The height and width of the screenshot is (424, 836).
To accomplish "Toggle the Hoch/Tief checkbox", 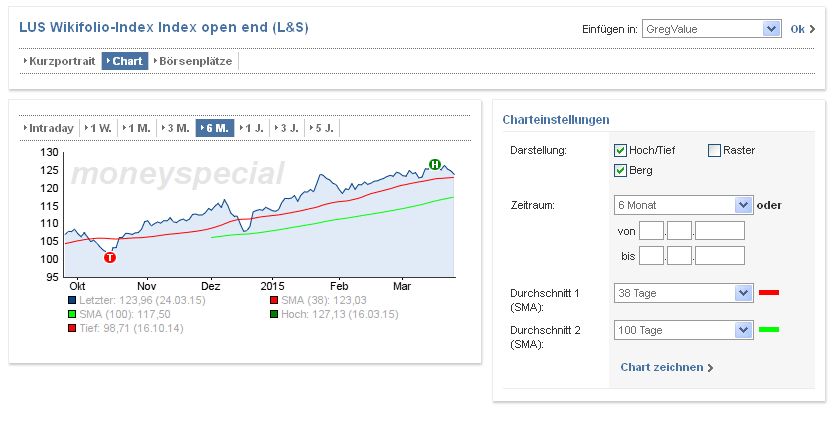I will click(x=620, y=151).
